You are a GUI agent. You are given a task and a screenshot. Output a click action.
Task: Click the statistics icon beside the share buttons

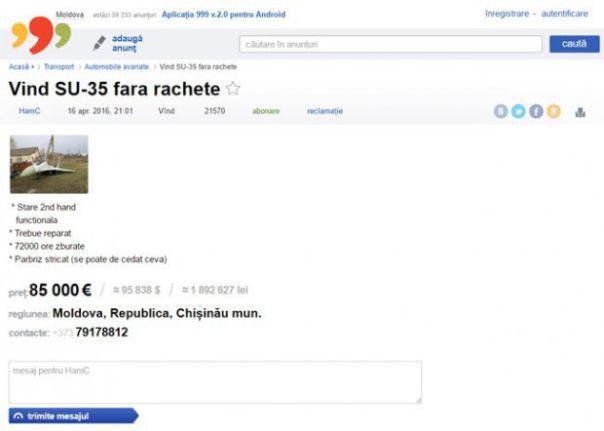(580, 112)
